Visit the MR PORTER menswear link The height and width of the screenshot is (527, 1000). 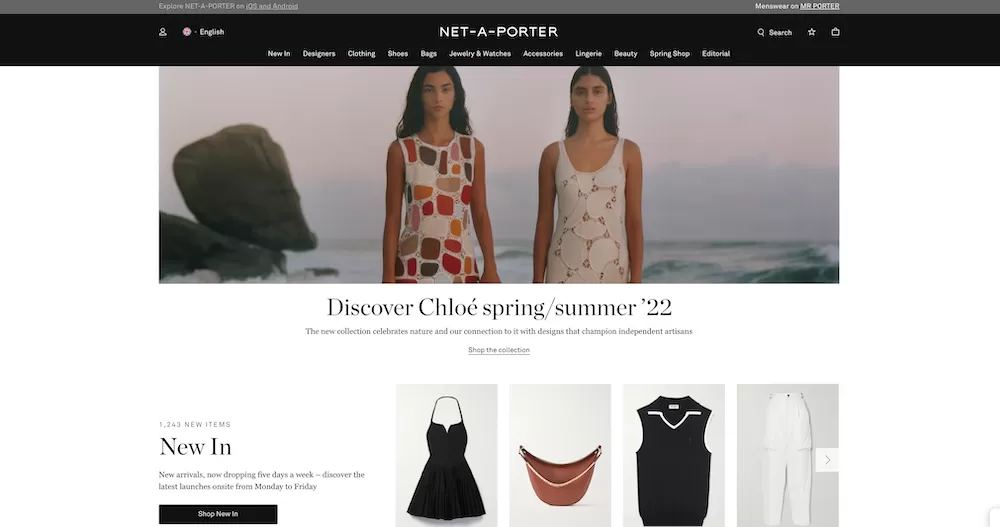tap(820, 6)
